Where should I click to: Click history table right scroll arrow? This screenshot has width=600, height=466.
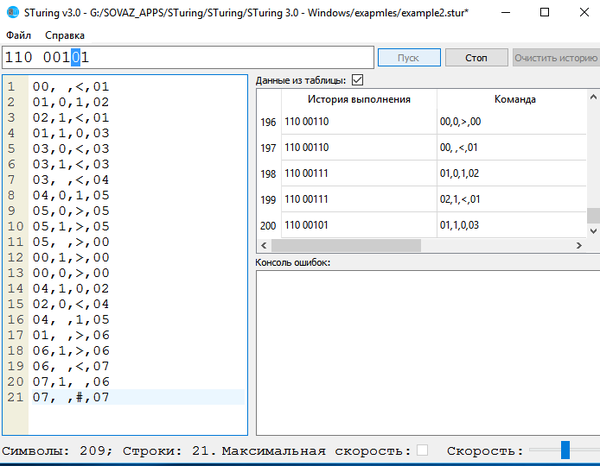(579, 245)
